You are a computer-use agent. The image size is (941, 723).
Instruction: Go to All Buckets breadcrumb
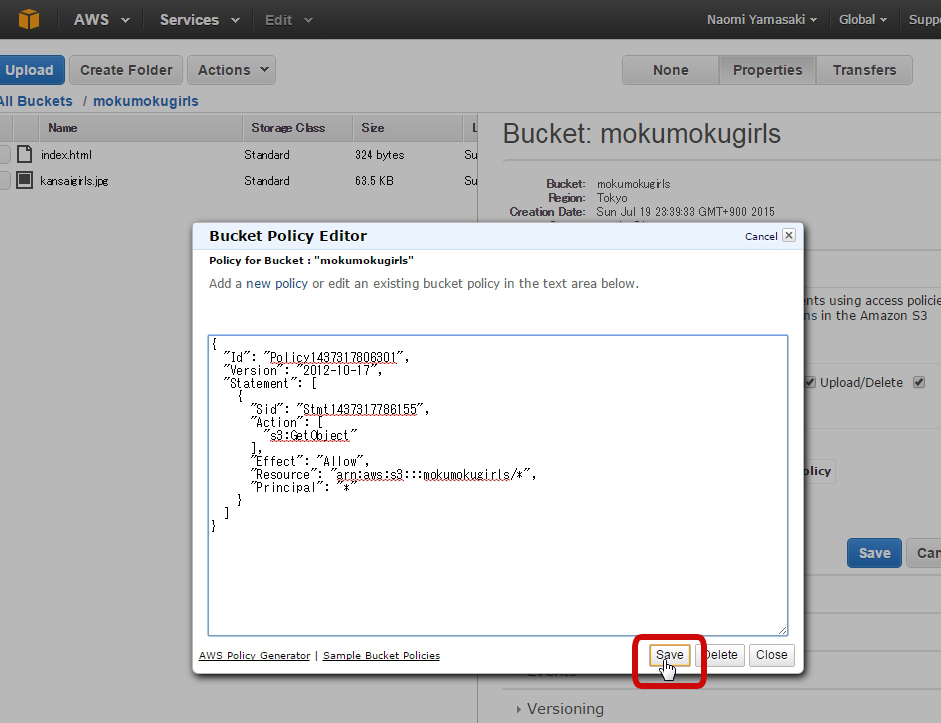tap(36, 101)
